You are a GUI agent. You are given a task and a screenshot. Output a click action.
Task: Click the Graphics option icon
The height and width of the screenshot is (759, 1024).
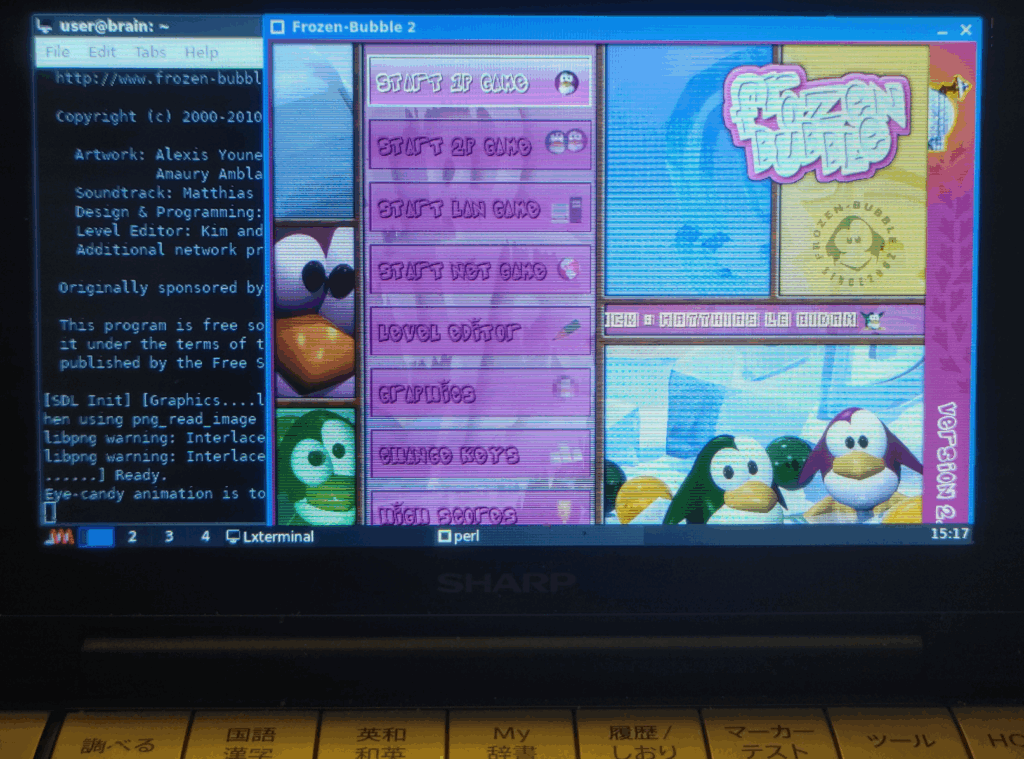click(x=565, y=389)
